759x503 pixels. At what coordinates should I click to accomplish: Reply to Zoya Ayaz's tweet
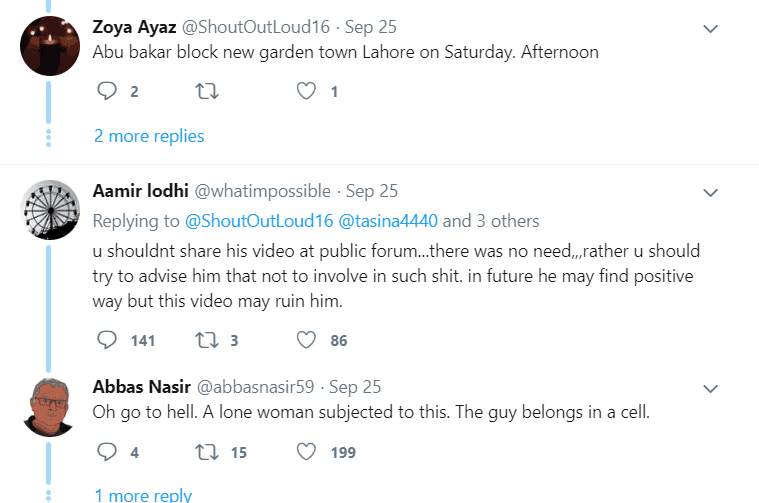(107, 92)
